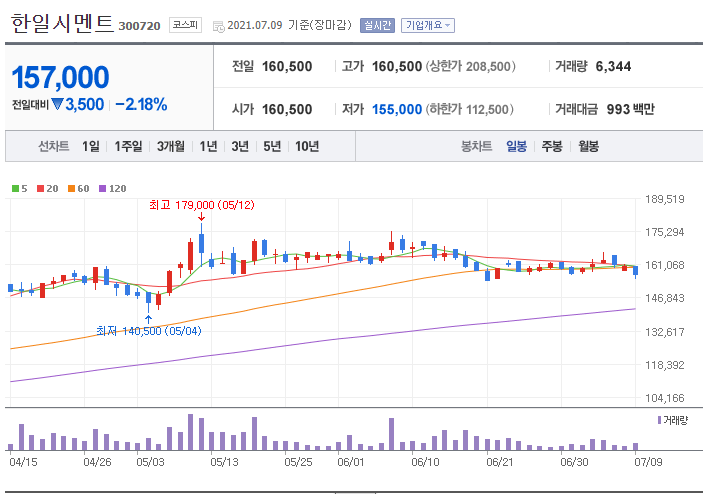Click the 거래량 value 6,344
The height and width of the screenshot is (494, 703).
pyautogui.click(x=613, y=66)
